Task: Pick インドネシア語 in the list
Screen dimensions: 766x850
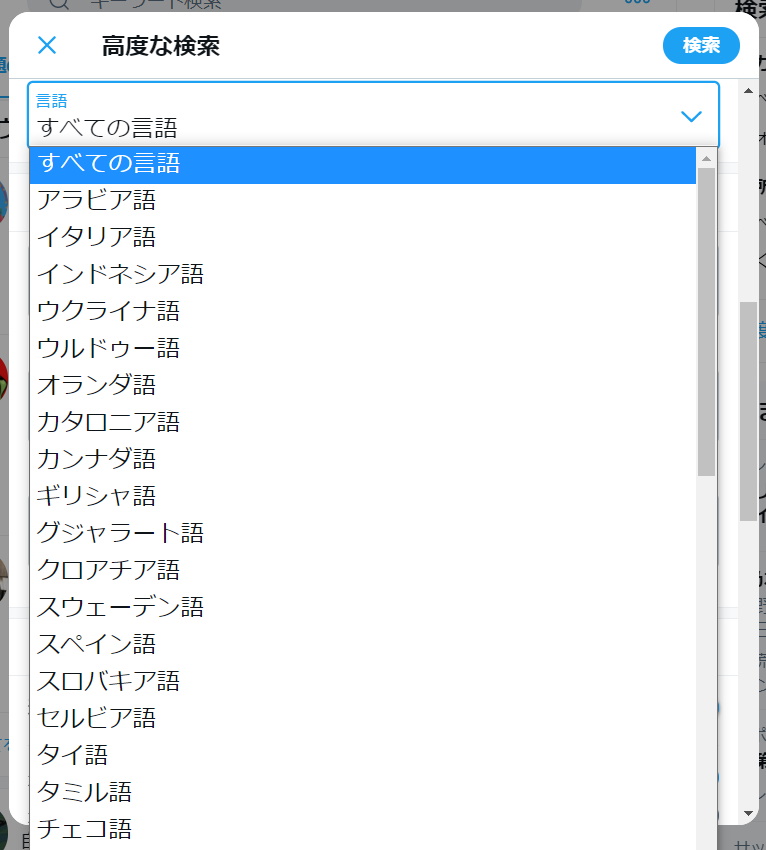Action: tap(120, 274)
